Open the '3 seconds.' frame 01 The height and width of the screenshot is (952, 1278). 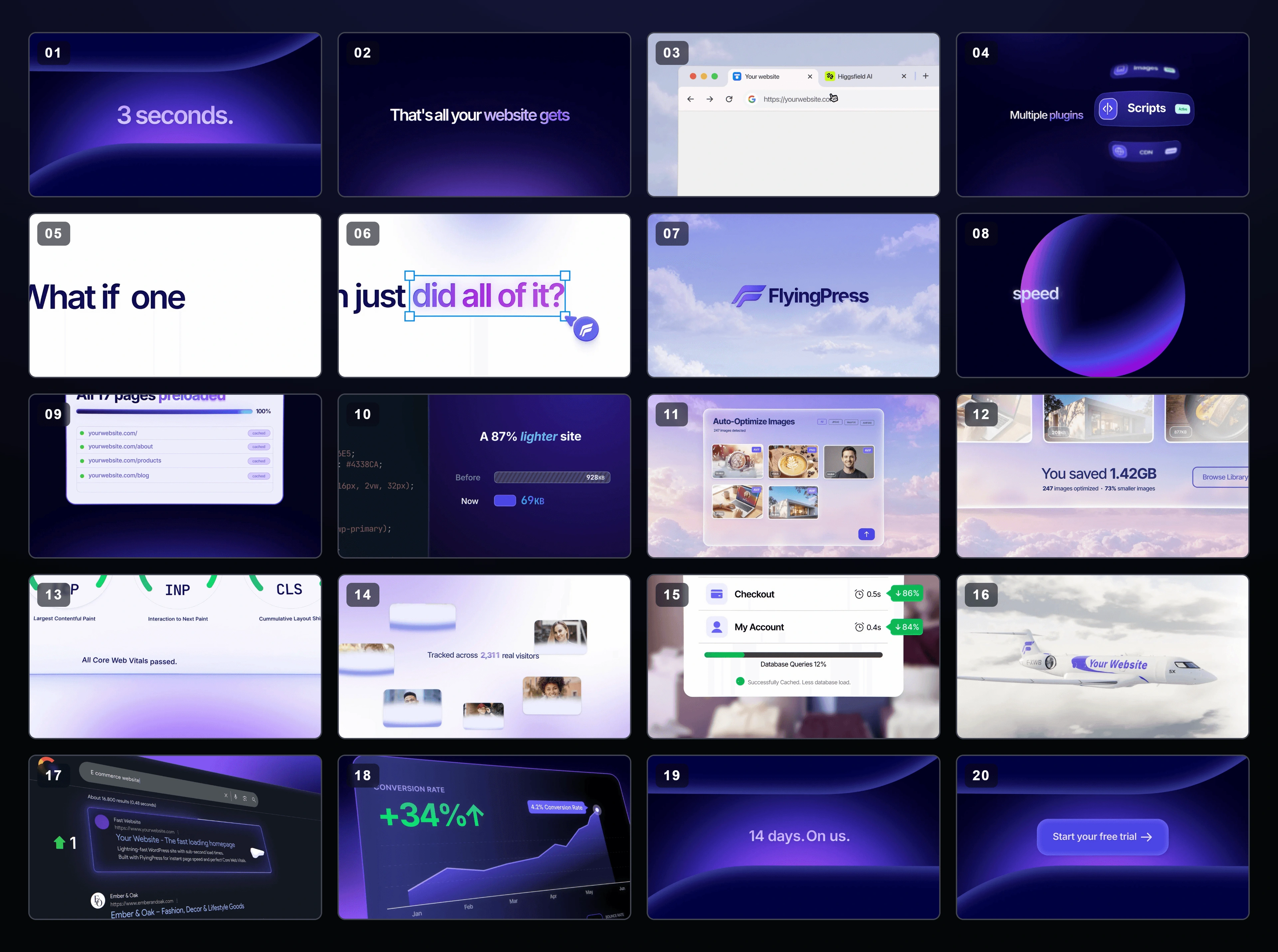pyautogui.click(x=175, y=115)
